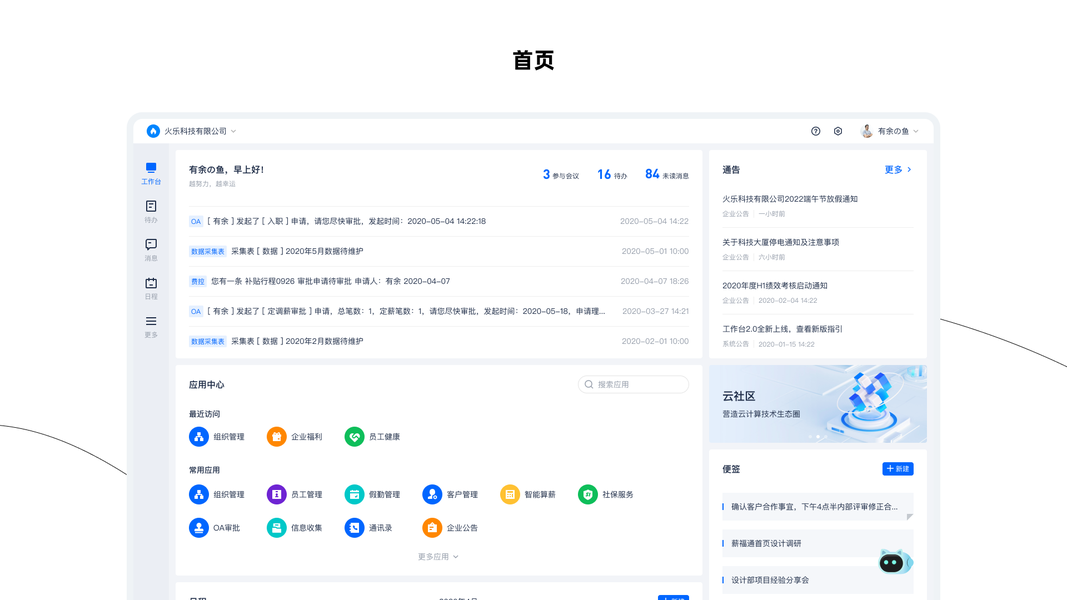Viewport: 1067px width, 600px height.
Task: Open the 假勤管理 app icon
Action: pyautogui.click(x=354, y=495)
